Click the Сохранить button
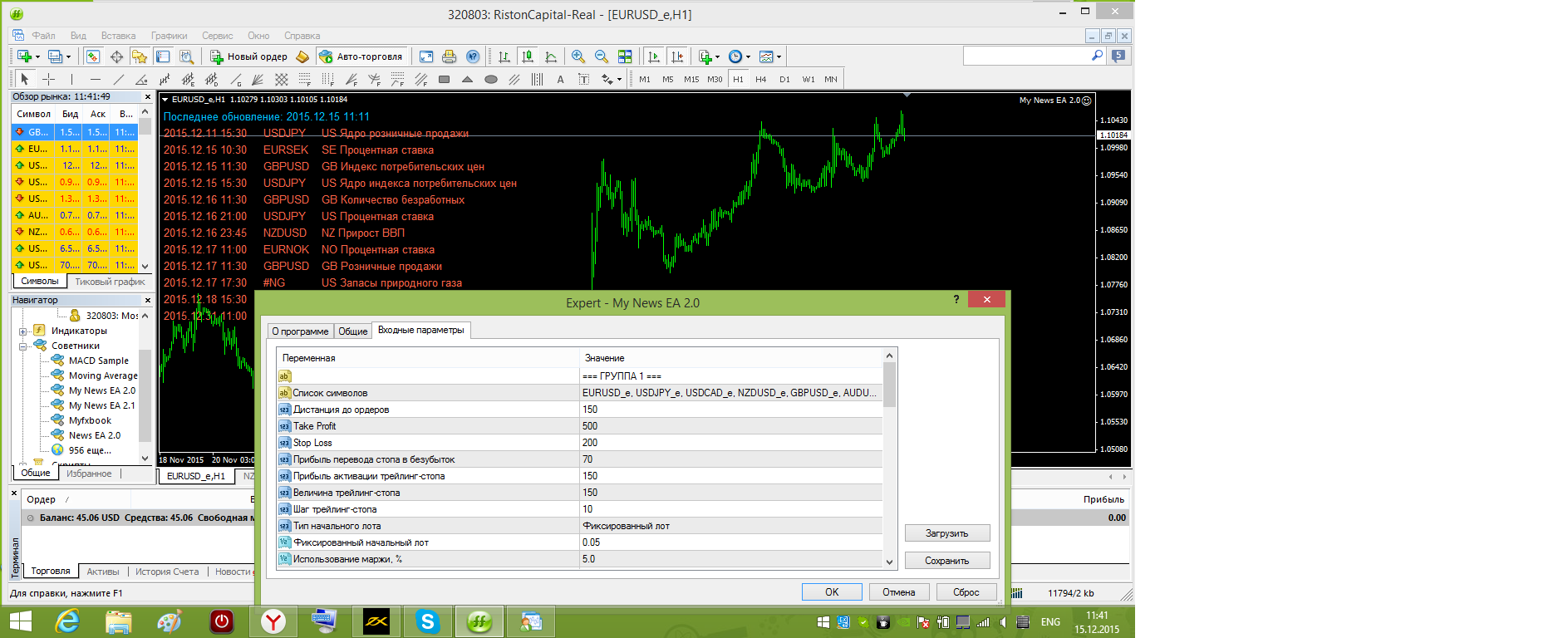Image resolution: width=1568 pixels, height=638 pixels. pos(947,561)
